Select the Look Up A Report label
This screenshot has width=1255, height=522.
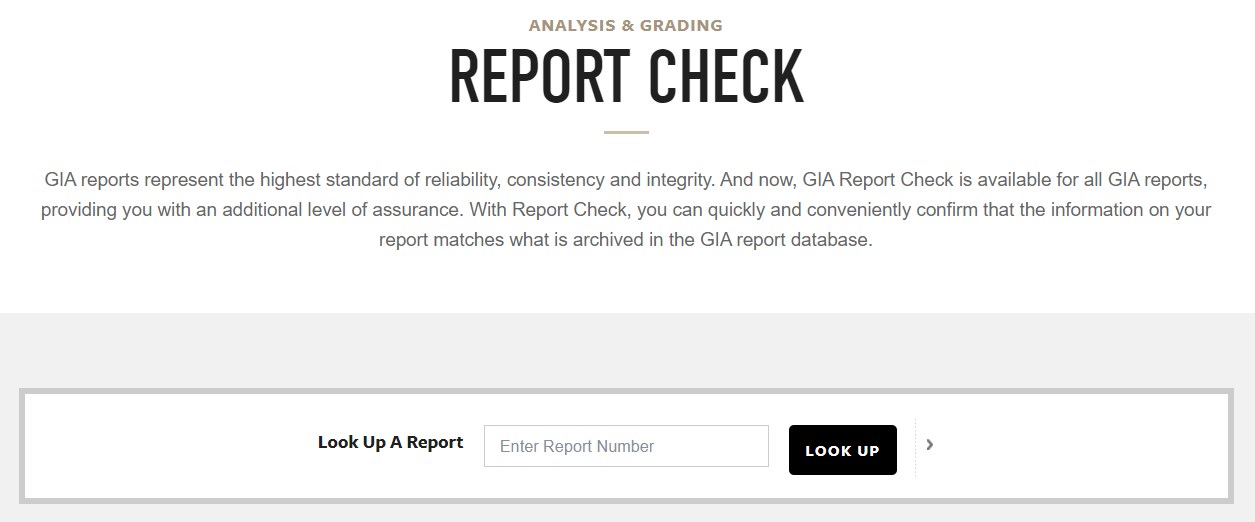pos(391,442)
